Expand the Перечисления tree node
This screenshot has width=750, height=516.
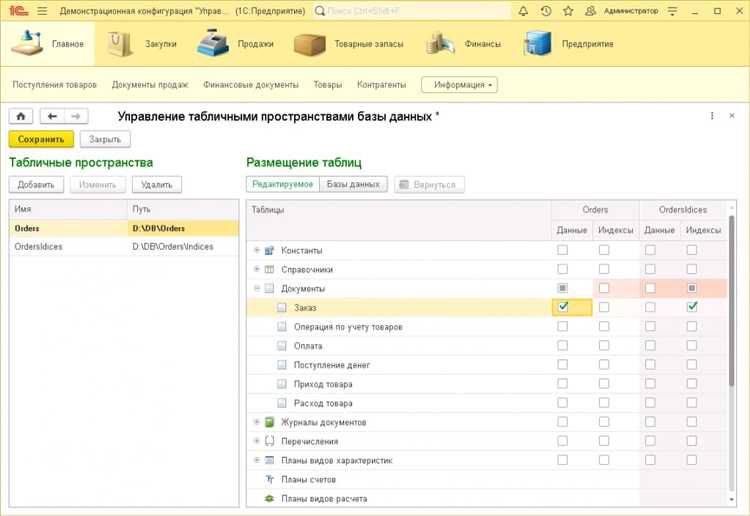pos(257,441)
